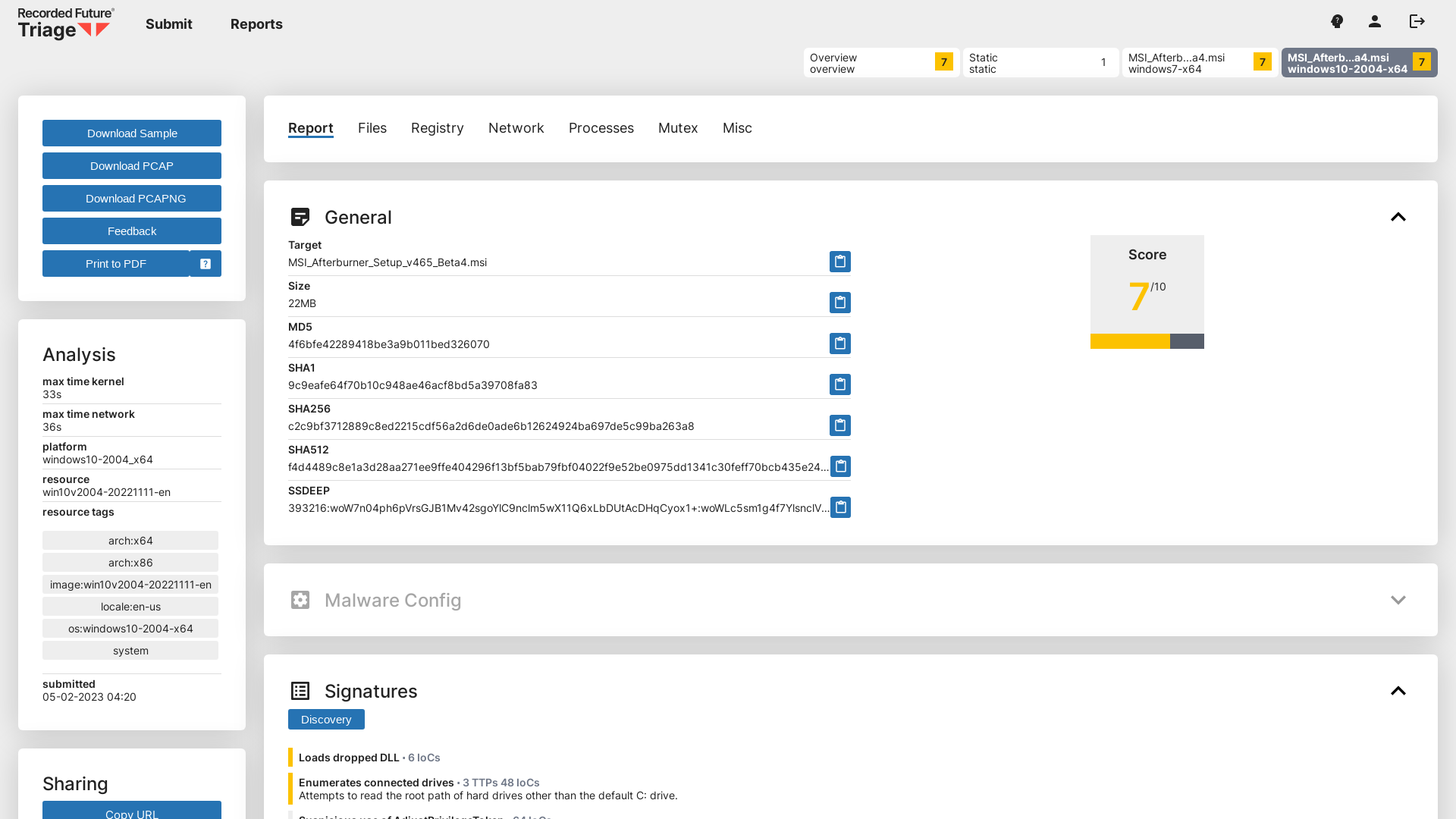Click the MSI_Afterburner_Setup_v465_Beta4.msi target name

point(388,262)
